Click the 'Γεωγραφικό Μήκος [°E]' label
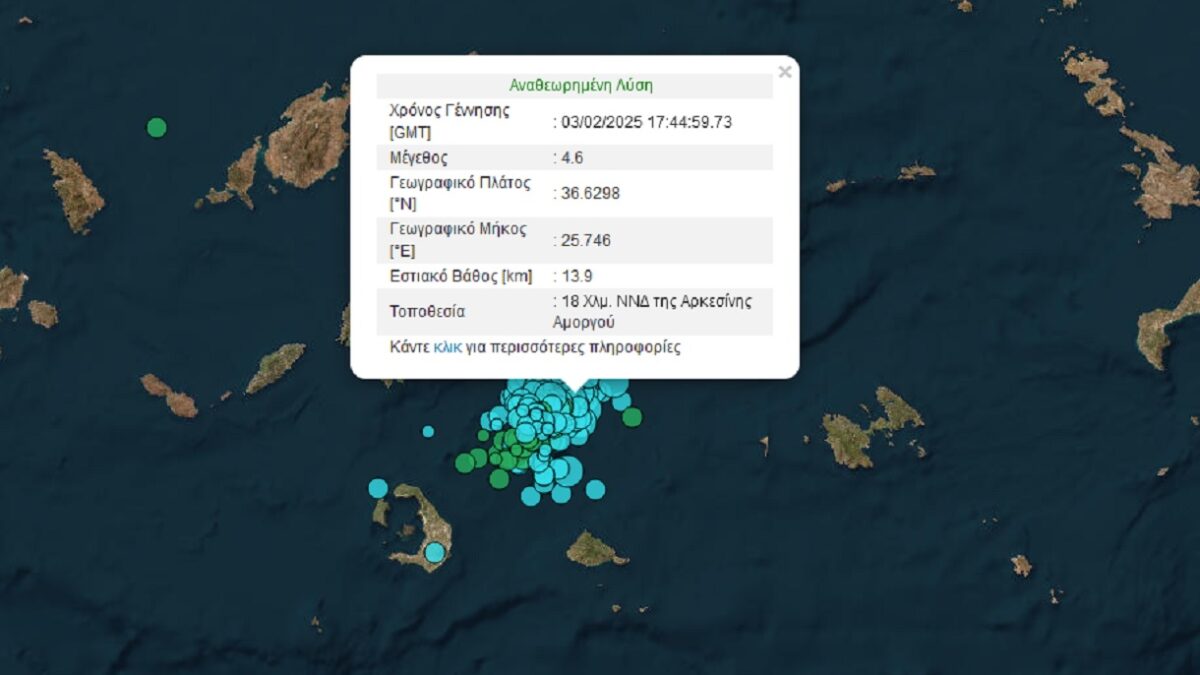The width and height of the screenshot is (1200, 675). [x=458, y=240]
